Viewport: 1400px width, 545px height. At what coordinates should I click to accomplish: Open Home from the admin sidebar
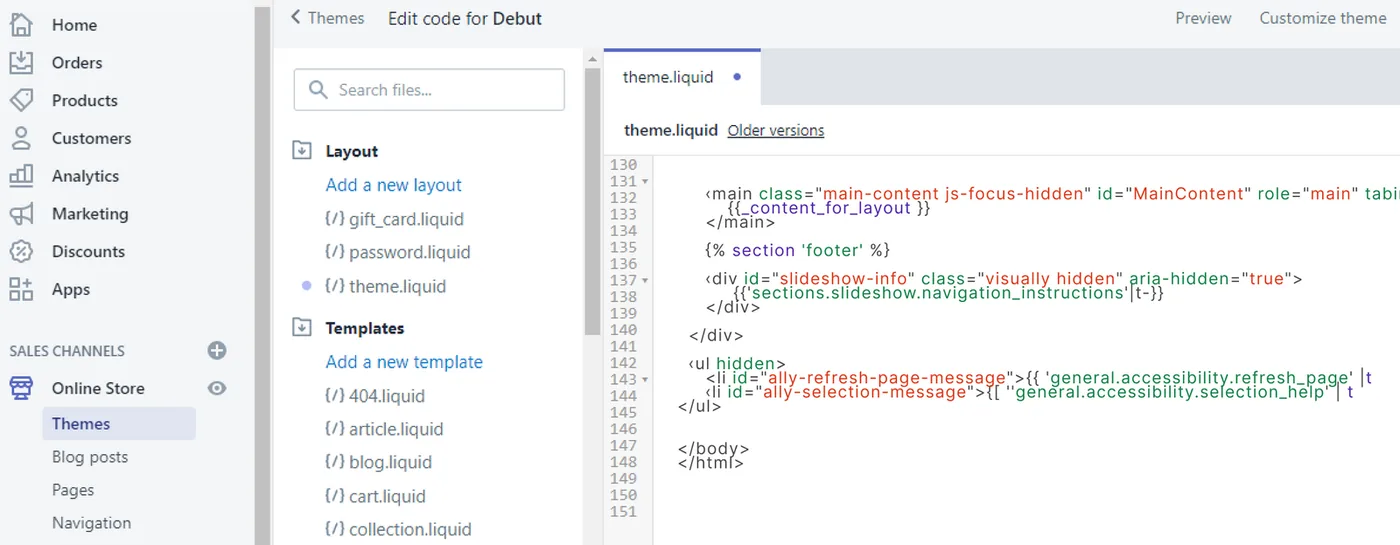coord(75,24)
